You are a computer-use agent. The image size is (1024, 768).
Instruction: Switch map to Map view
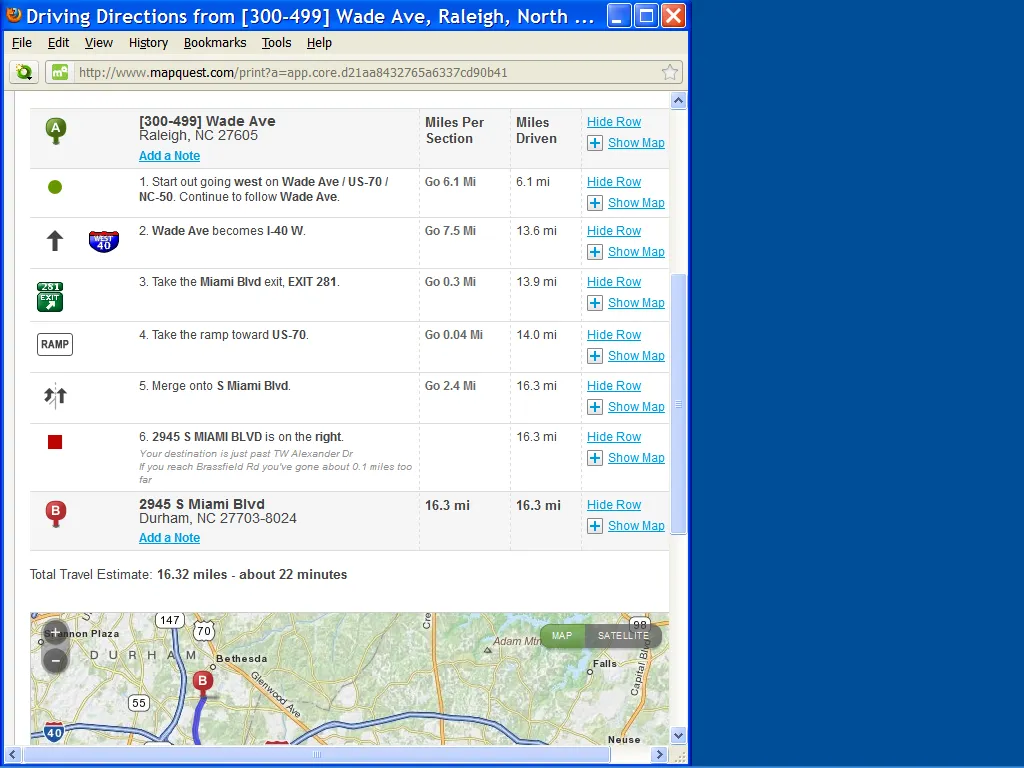pyautogui.click(x=562, y=636)
